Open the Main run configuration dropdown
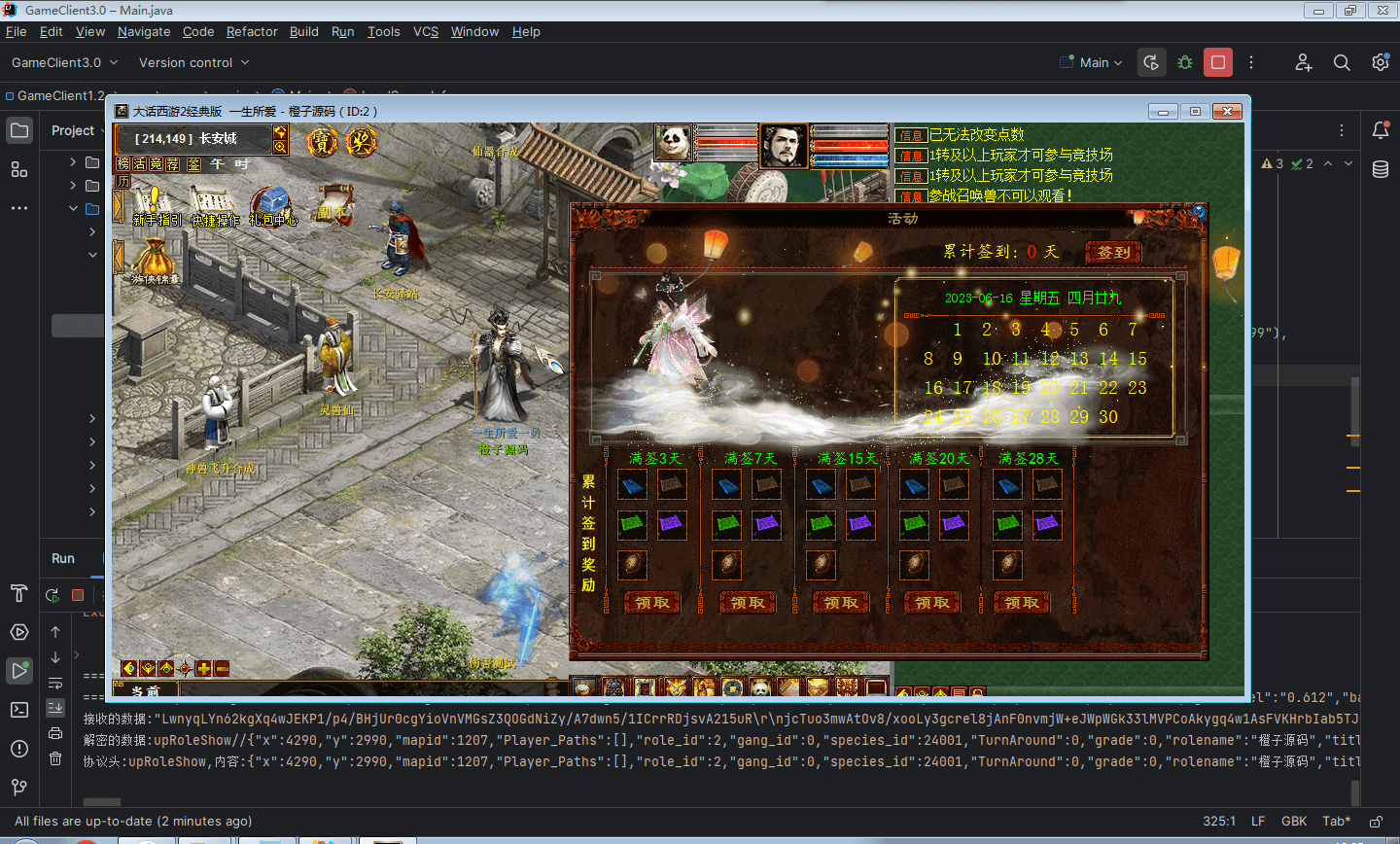The image size is (1400, 844). pyautogui.click(x=1094, y=62)
